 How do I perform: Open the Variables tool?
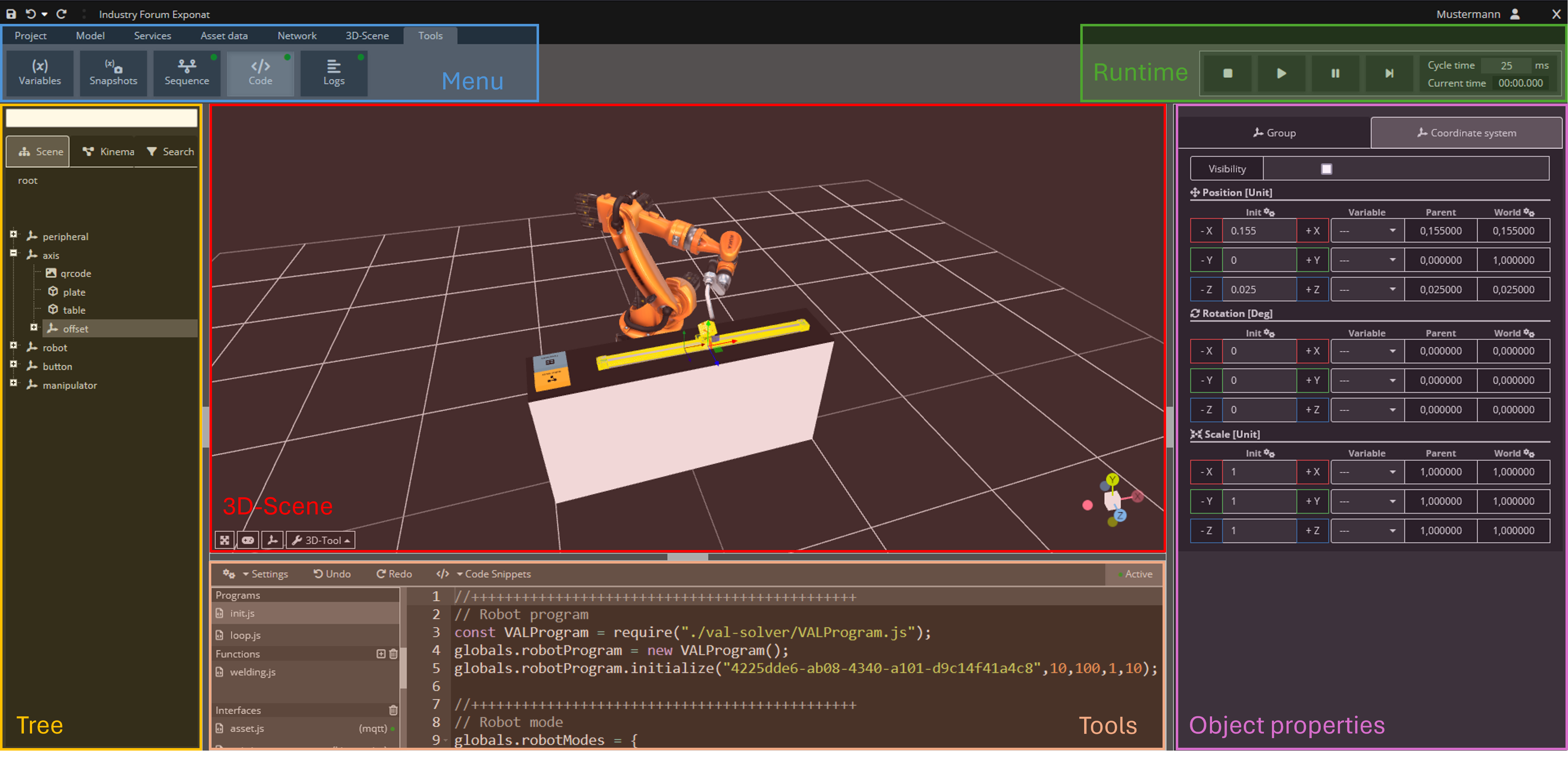pyautogui.click(x=40, y=72)
